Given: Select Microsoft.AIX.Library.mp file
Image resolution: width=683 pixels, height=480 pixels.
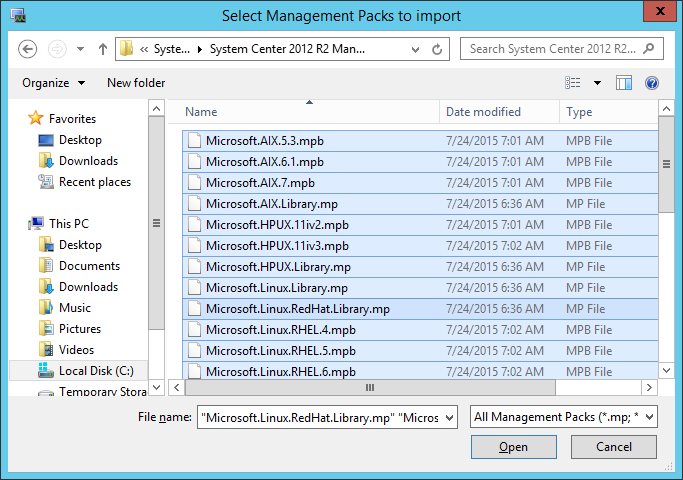Looking at the screenshot, I should pyautogui.click(x=420, y=204).
